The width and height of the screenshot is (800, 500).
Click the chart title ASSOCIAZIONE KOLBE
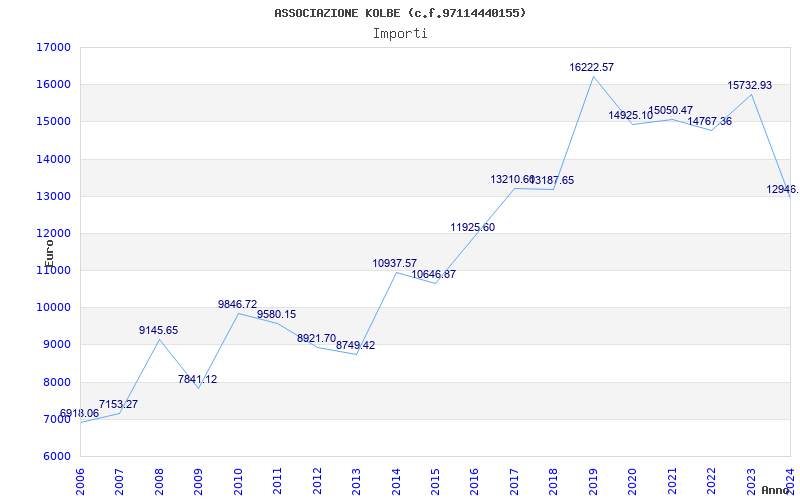point(400,13)
